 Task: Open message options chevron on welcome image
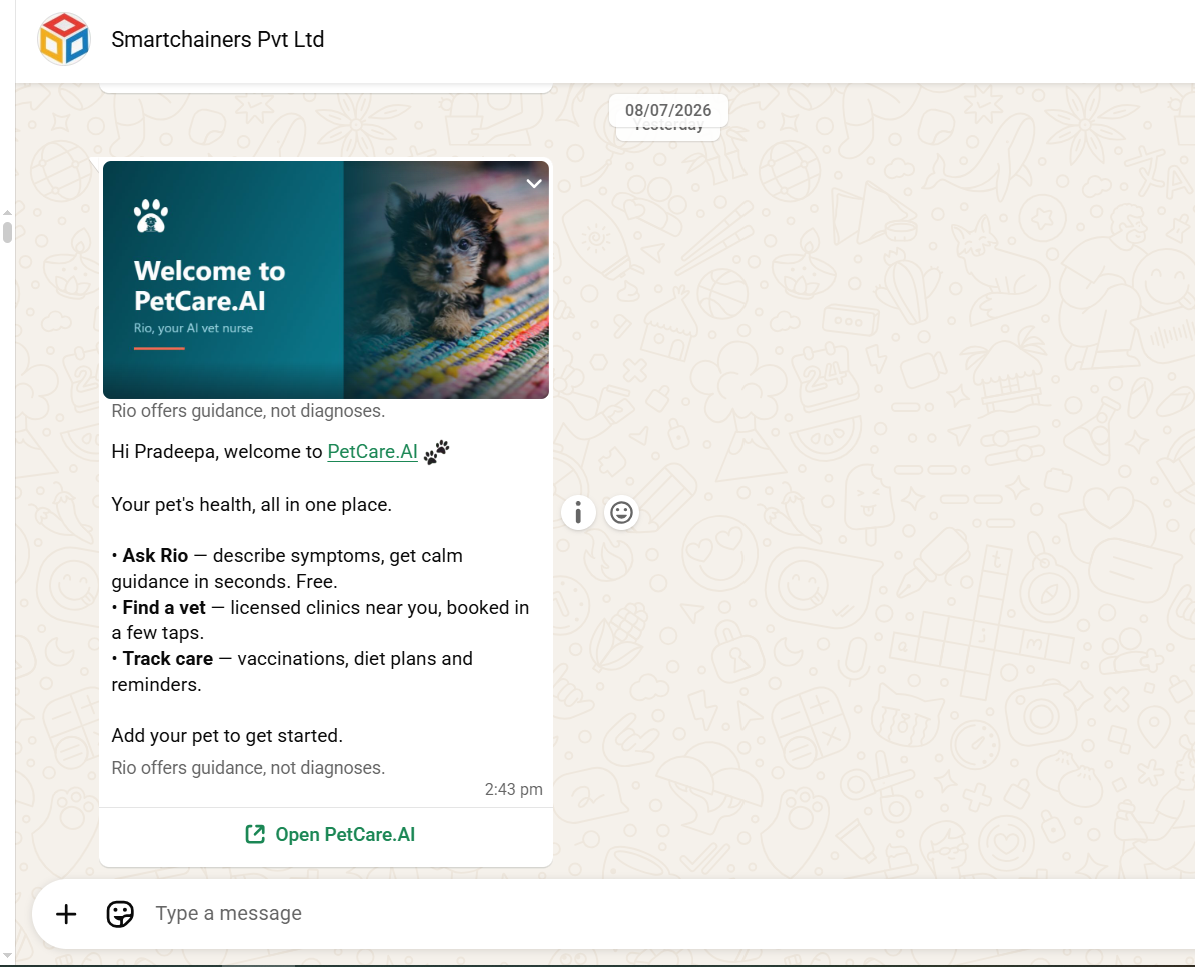click(x=534, y=183)
